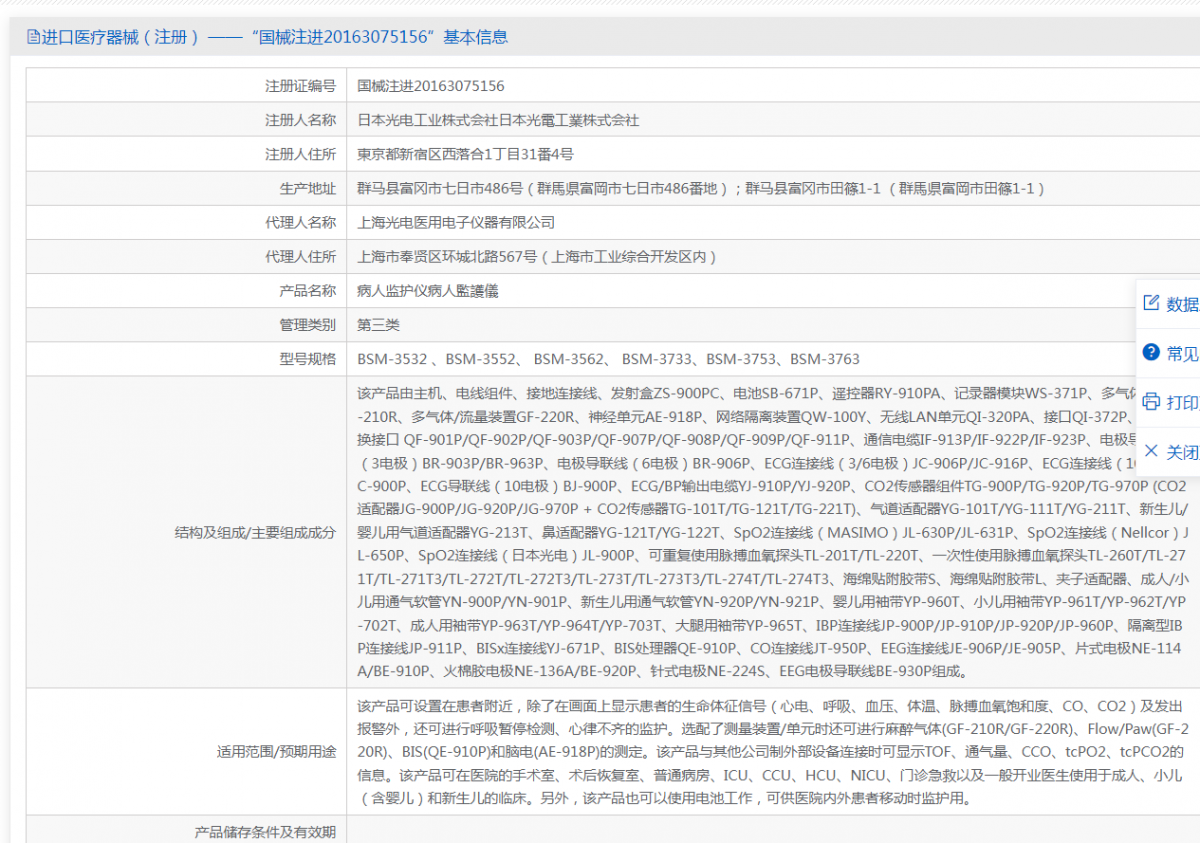Click the 日本光电工业株式会社 registrant name value
The image size is (1200, 843).
pos(498,120)
